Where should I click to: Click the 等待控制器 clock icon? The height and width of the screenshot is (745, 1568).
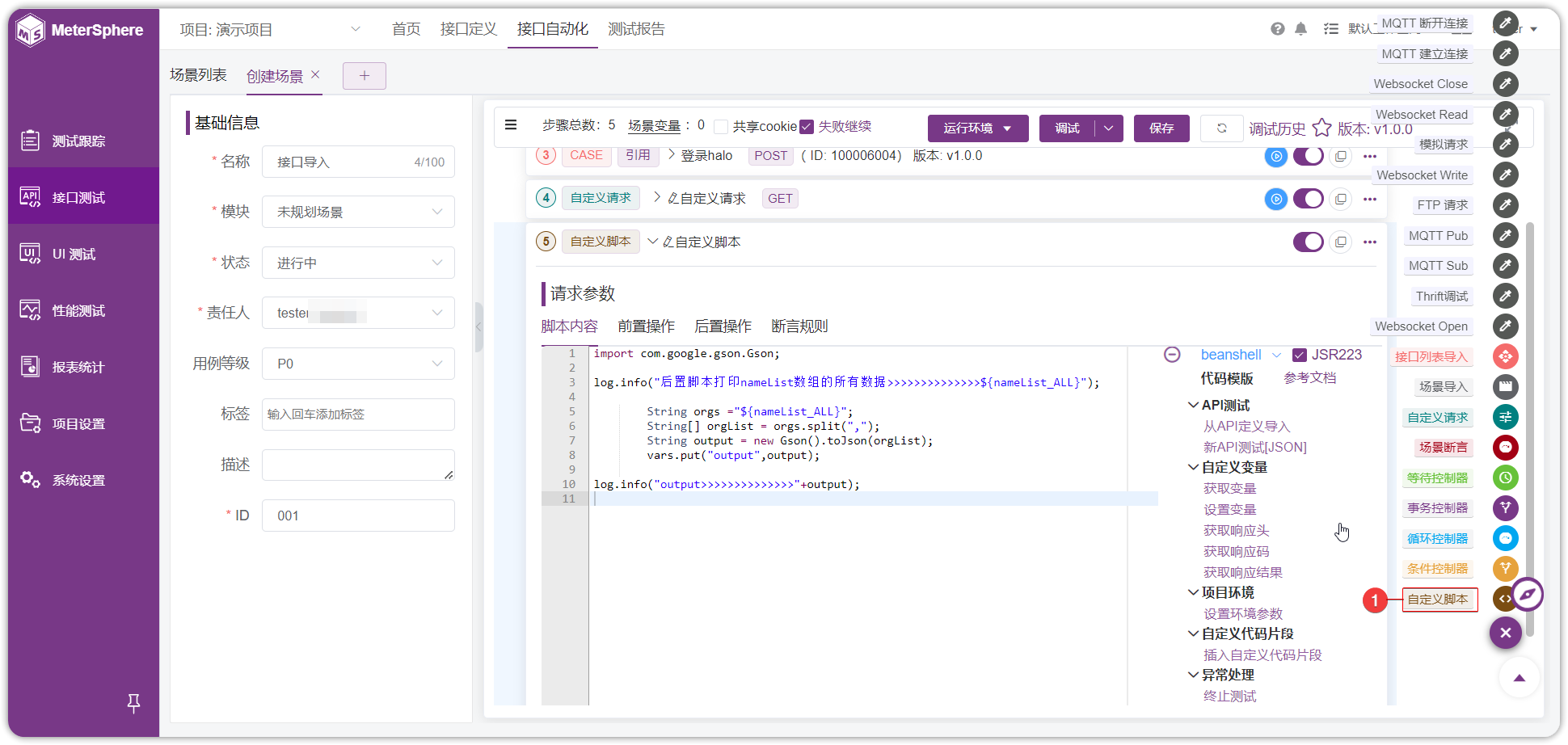[1505, 478]
